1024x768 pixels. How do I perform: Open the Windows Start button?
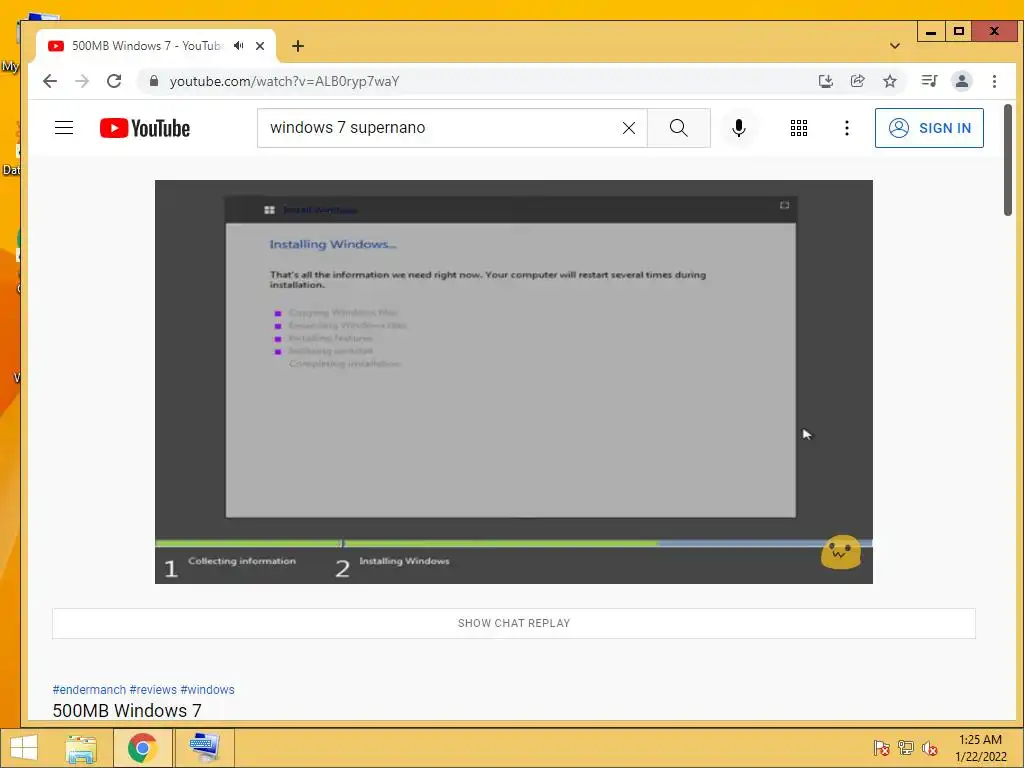(24, 748)
